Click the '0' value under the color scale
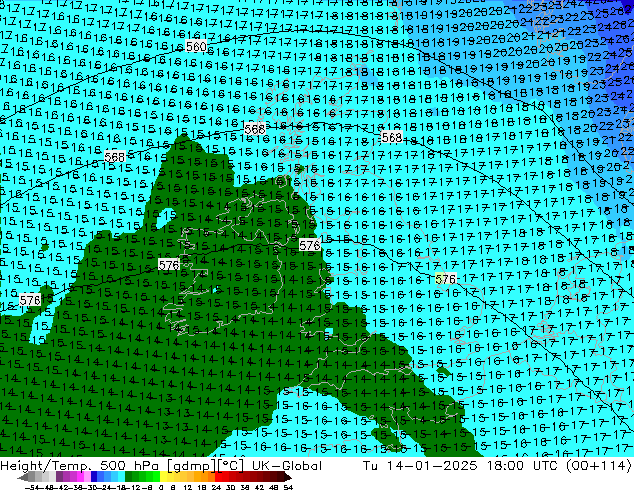The image size is (634, 490). [x=161, y=487]
